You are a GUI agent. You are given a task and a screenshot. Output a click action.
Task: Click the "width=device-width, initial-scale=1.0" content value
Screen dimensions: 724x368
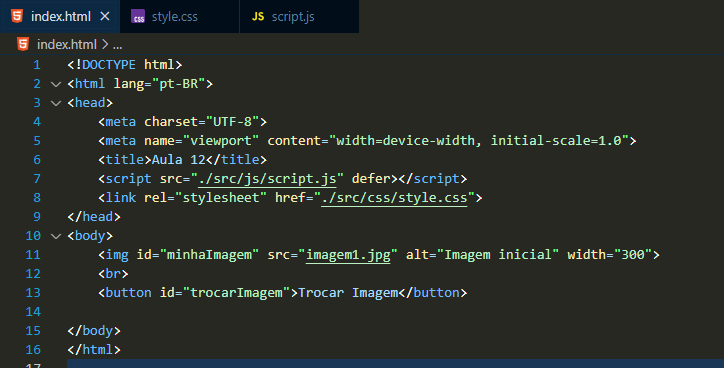pyautogui.click(x=479, y=140)
